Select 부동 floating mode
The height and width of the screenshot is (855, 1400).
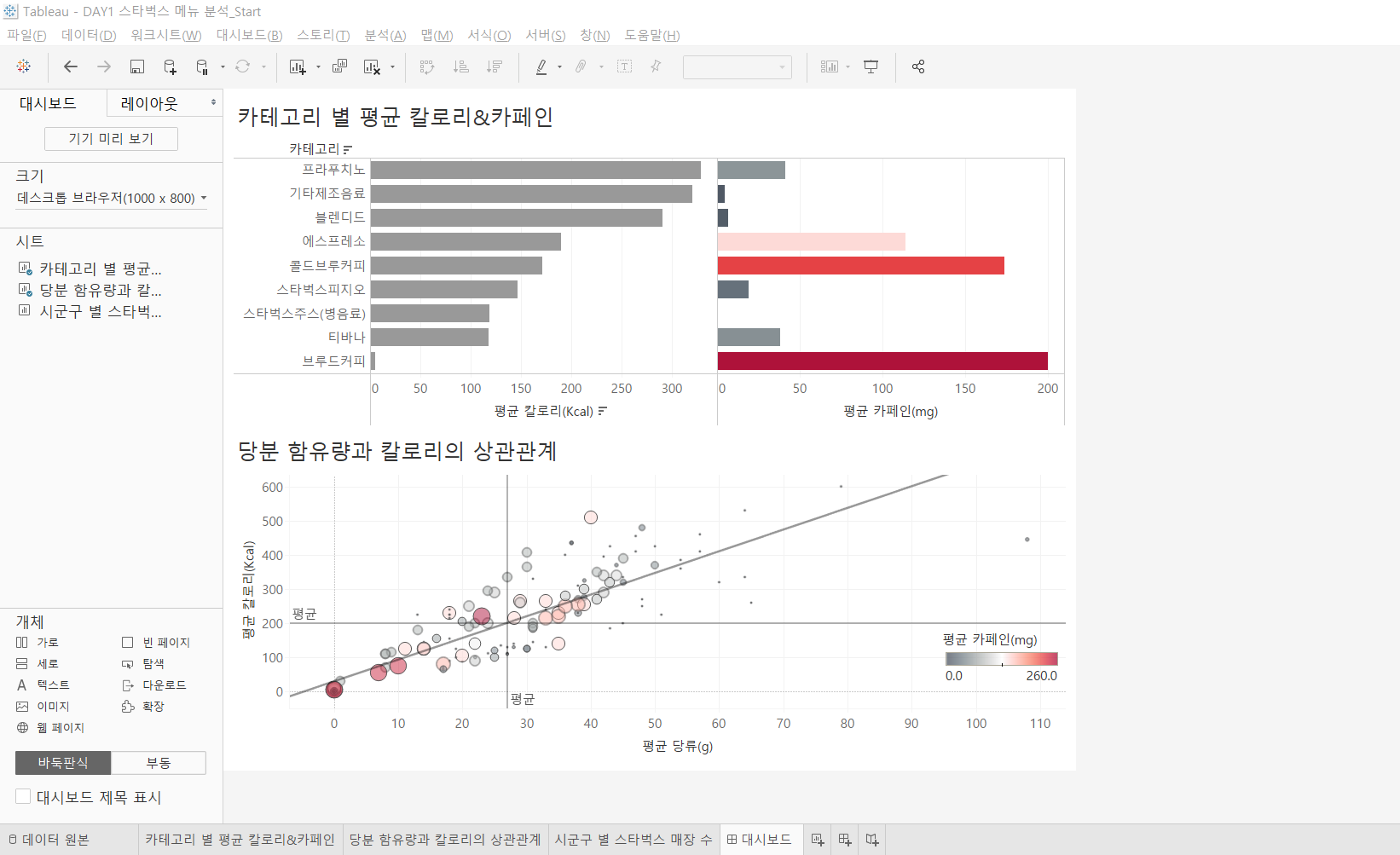tap(159, 763)
